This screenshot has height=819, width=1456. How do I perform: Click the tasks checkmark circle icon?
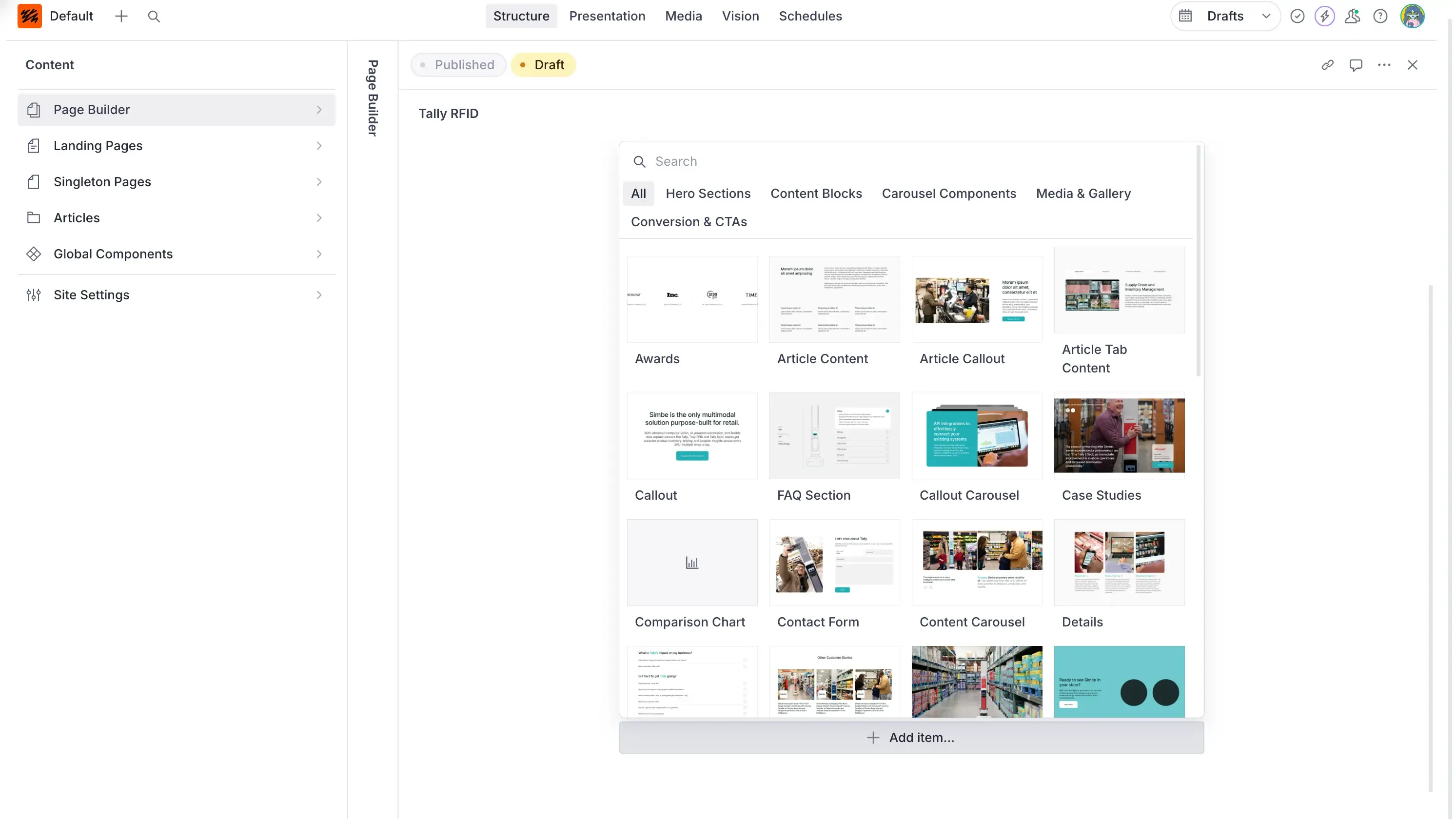click(1297, 16)
